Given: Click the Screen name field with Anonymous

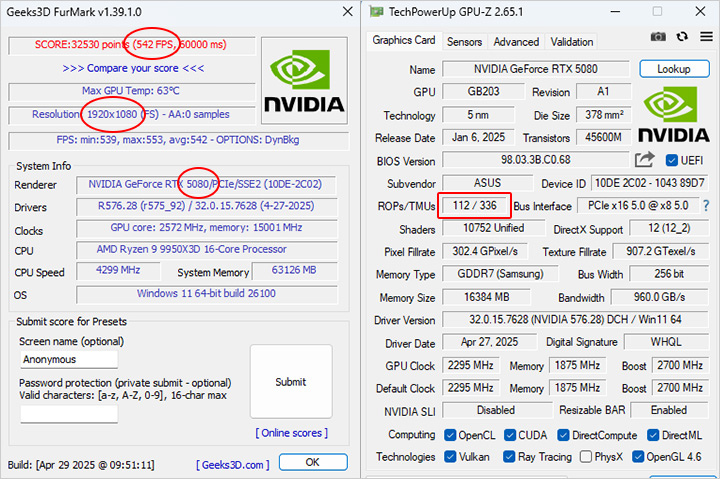Looking at the screenshot, I should (x=69, y=359).
